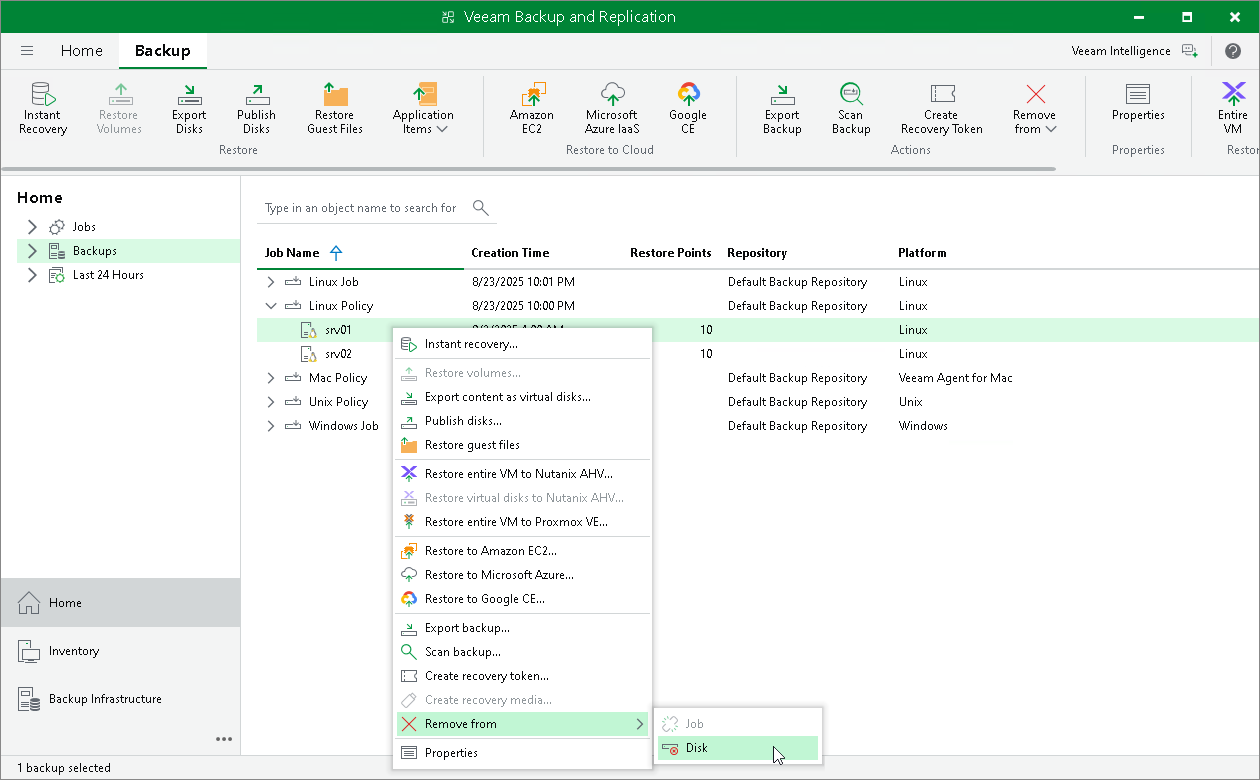Image resolution: width=1260 pixels, height=780 pixels.
Task: Open Application Items dropdown
Action: pyautogui.click(x=423, y=108)
